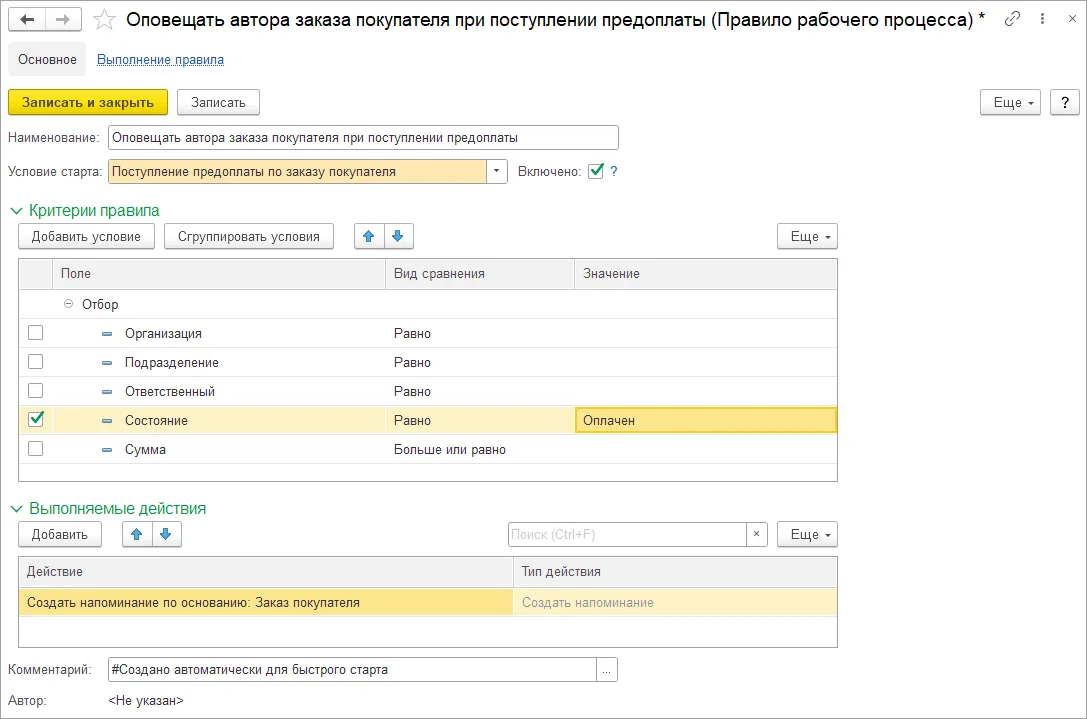Click the Вид сравнения column header

(x=480, y=274)
